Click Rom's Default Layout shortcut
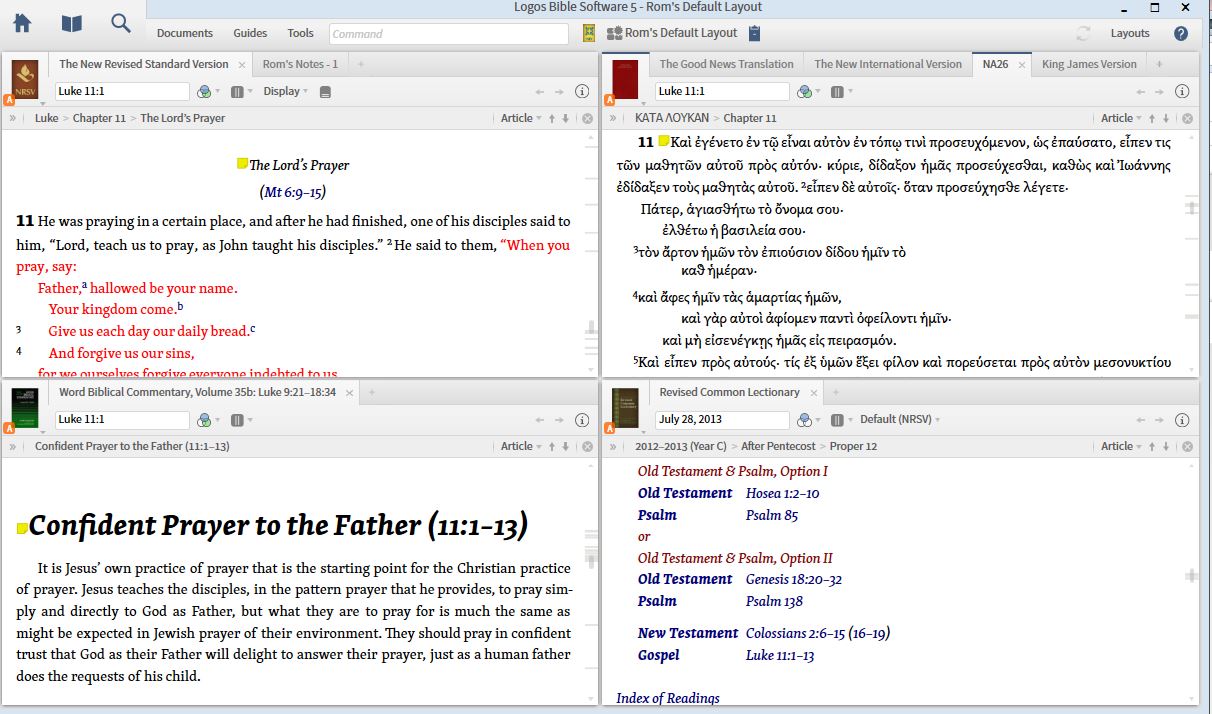 (x=672, y=33)
